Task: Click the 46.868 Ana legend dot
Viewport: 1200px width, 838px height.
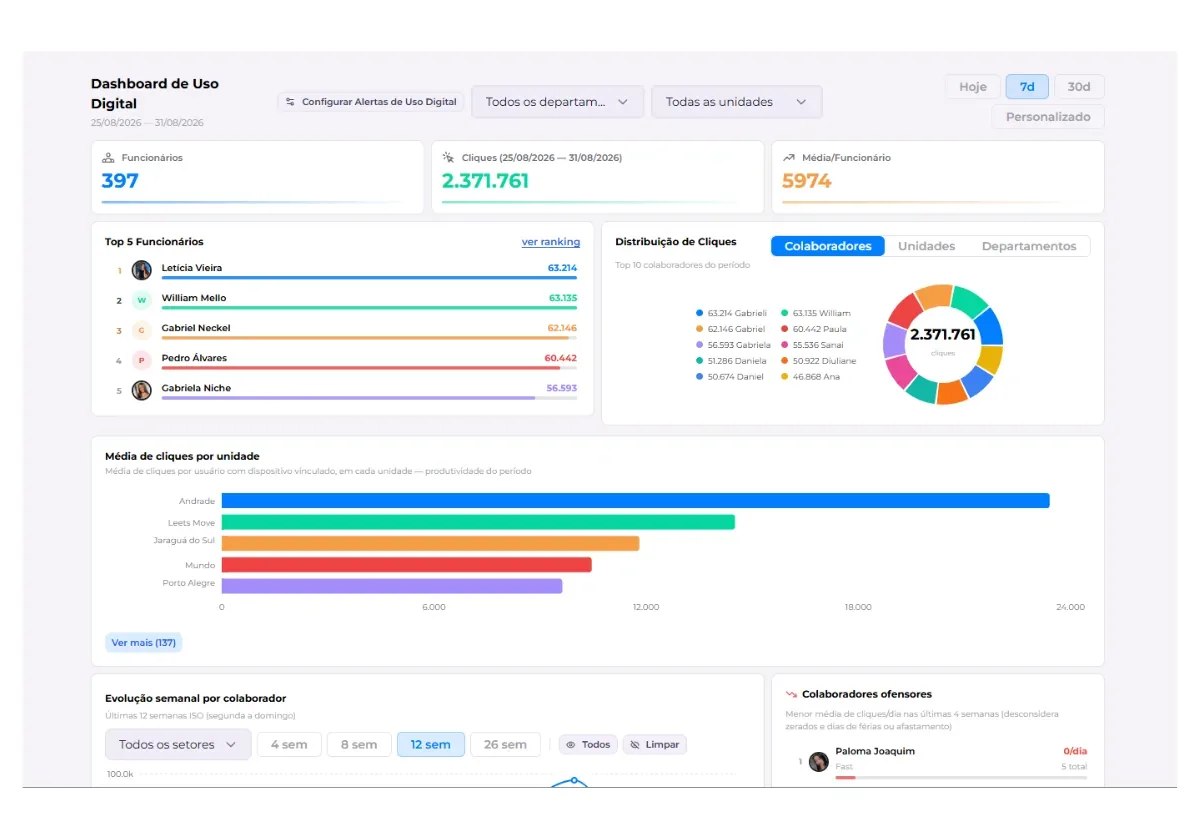Action: tap(785, 377)
